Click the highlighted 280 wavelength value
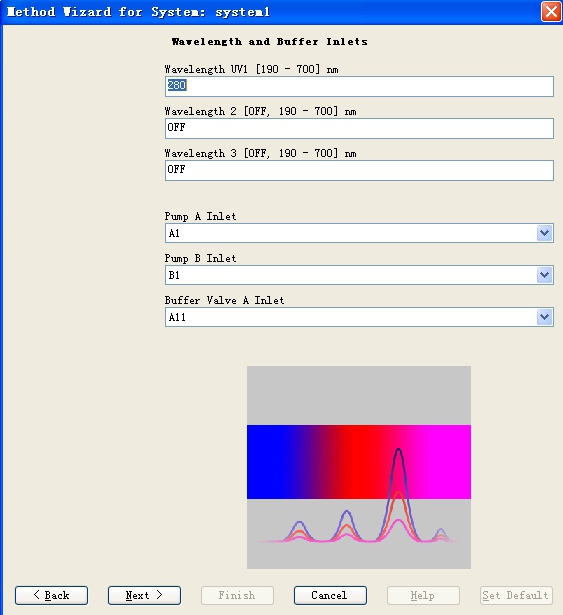The width and height of the screenshot is (563, 615). pyautogui.click(x=177, y=85)
